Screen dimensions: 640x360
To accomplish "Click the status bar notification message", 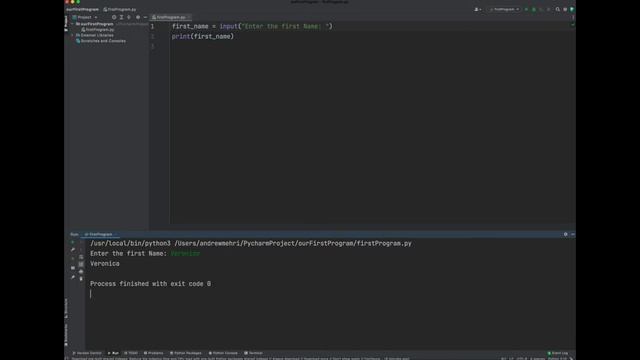I will tap(240, 358).
